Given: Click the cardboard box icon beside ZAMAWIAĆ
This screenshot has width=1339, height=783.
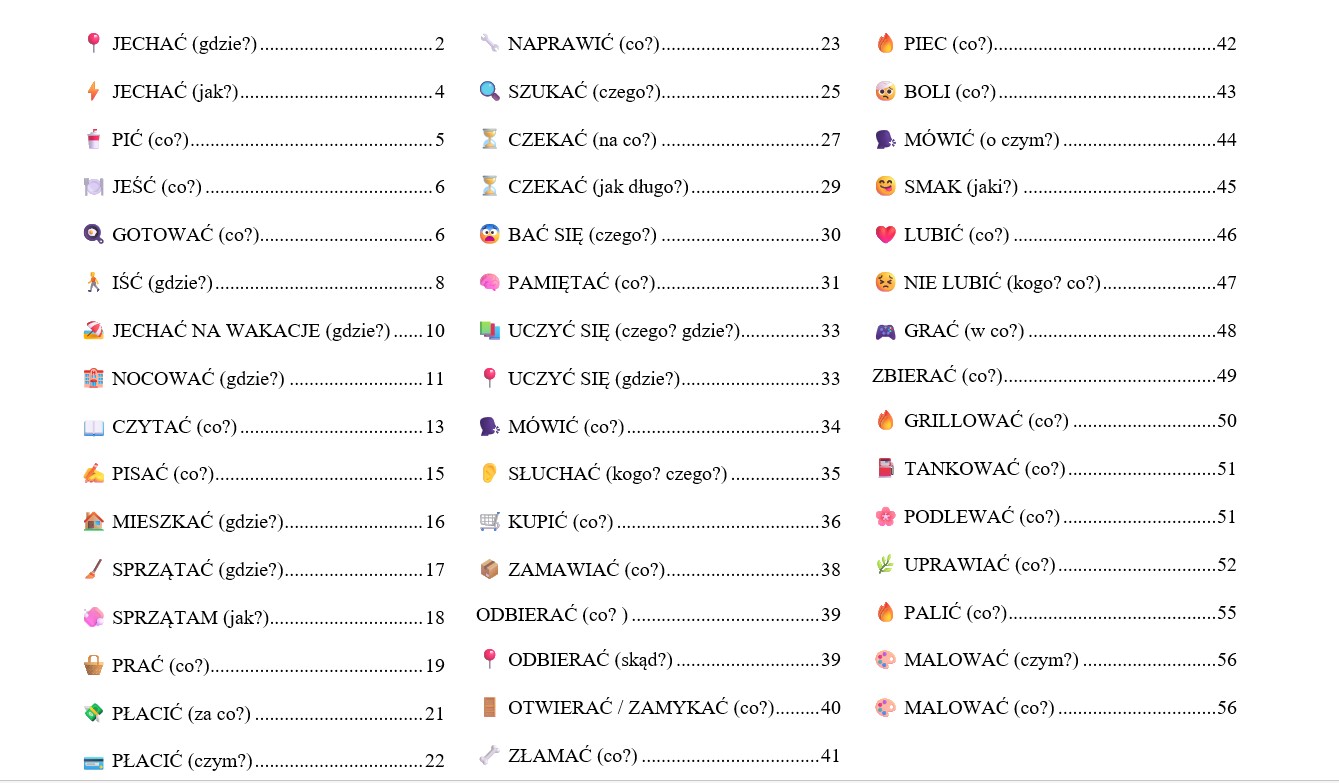Looking at the screenshot, I should 489,570.
